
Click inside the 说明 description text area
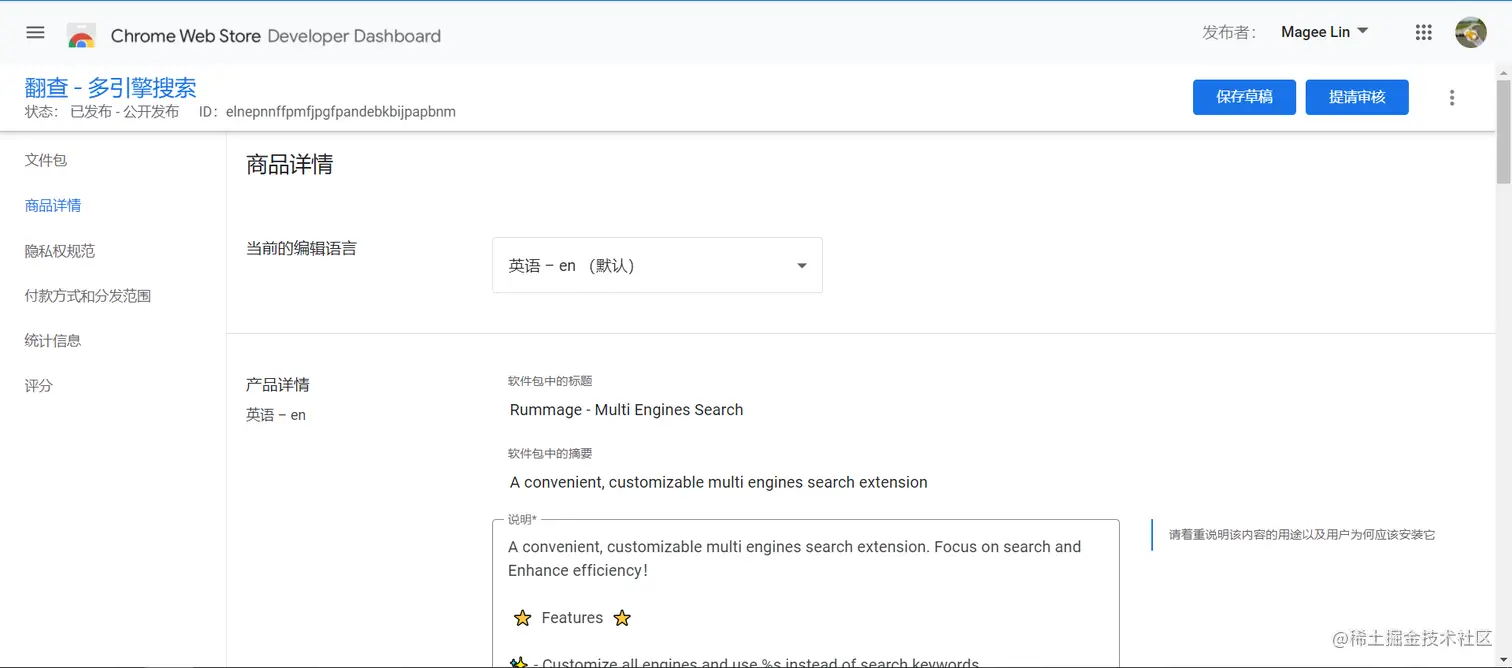pyautogui.click(x=806, y=594)
